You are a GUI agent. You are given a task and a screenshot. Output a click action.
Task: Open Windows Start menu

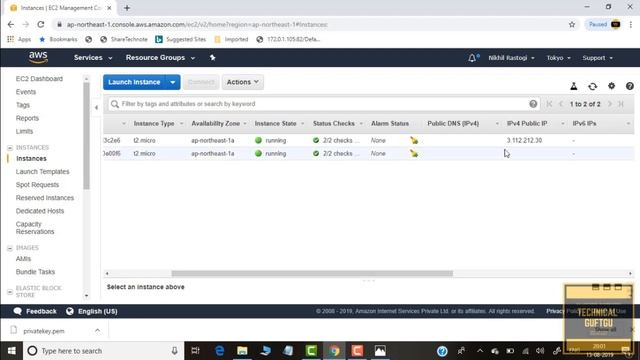[x=11, y=351]
